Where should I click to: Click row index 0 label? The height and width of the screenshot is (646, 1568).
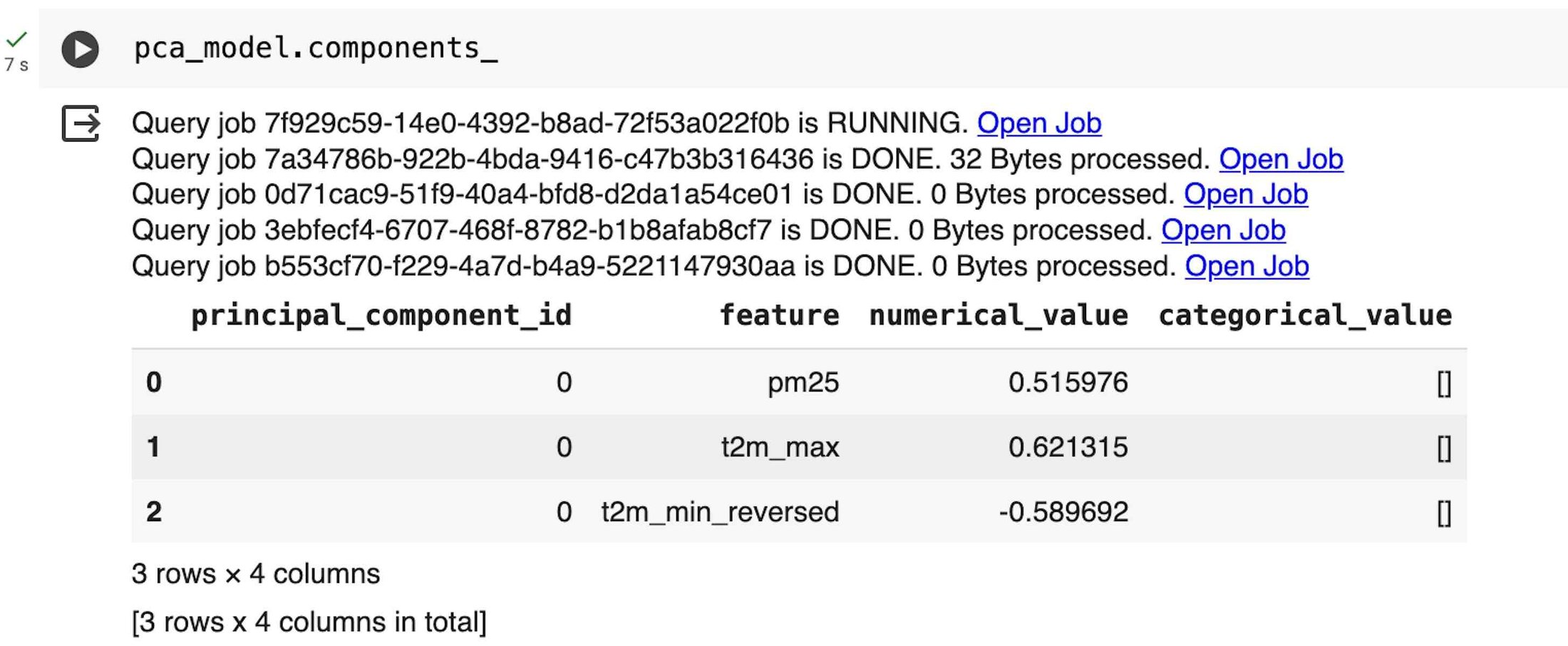[x=154, y=383]
